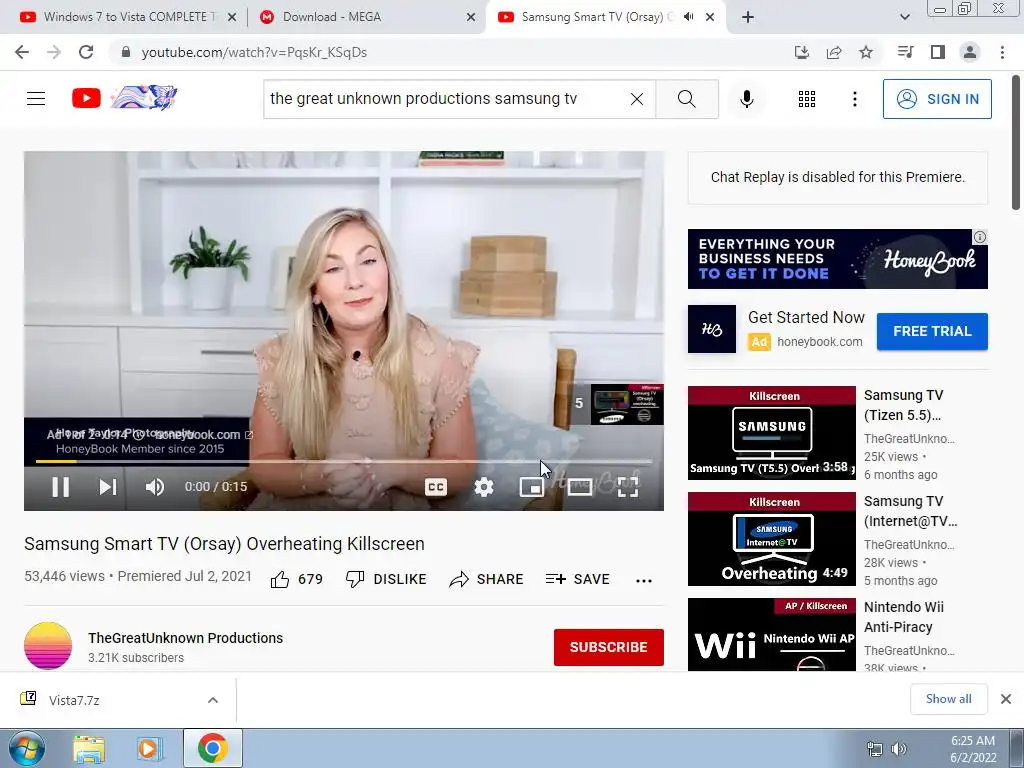The image size is (1024, 768).
Task: Toggle Chrome side panel
Action: coord(938,52)
